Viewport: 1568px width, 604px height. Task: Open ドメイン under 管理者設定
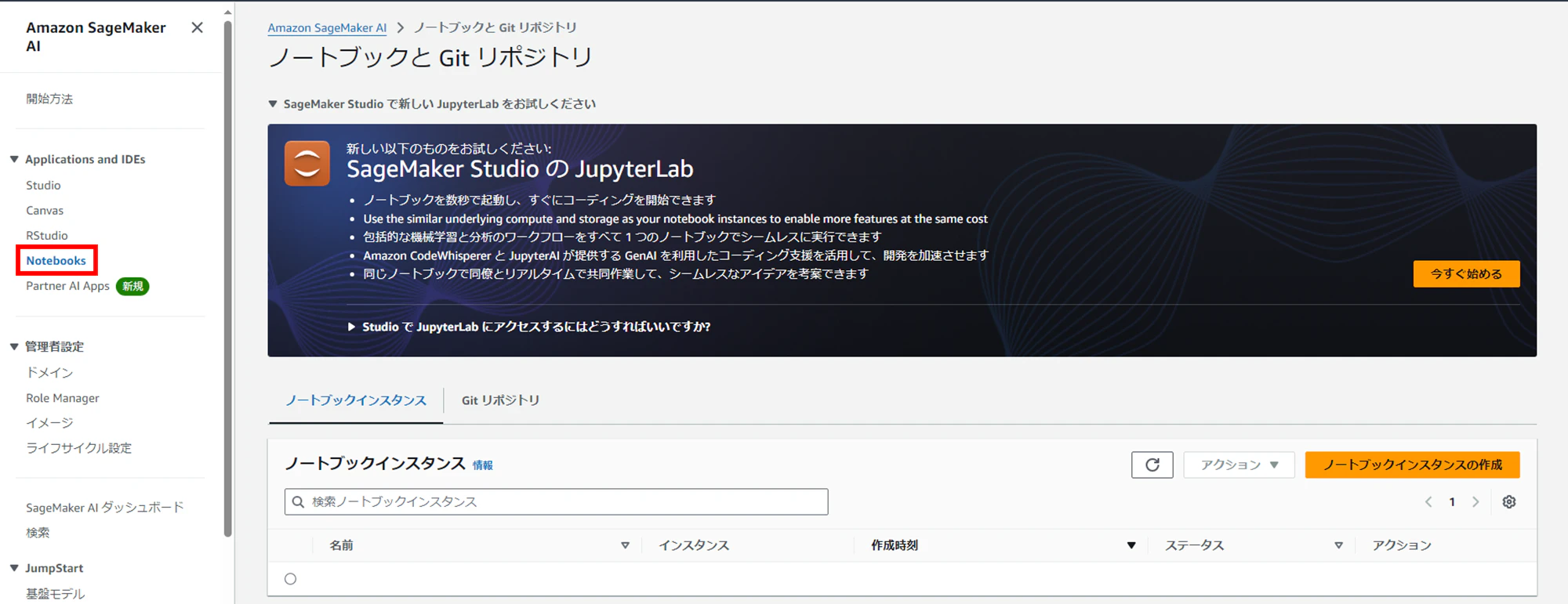(x=49, y=373)
